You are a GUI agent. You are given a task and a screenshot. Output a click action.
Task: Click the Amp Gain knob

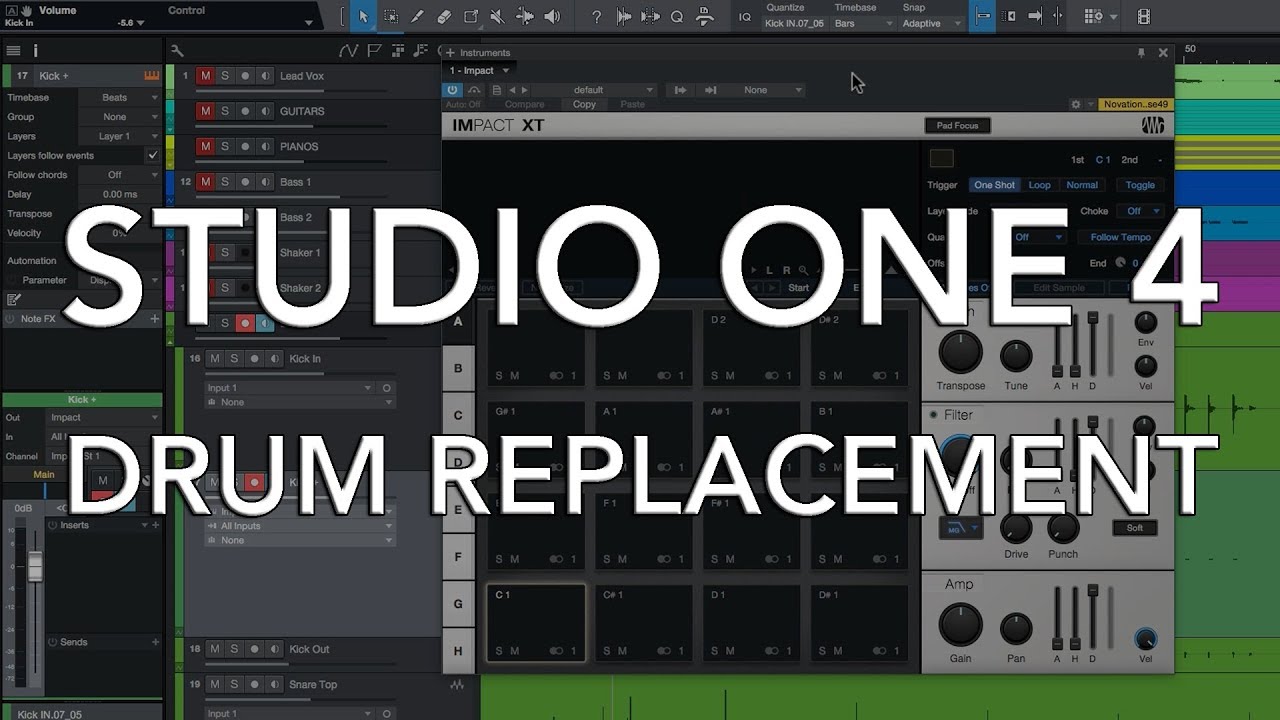pyautogui.click(x=960, y=627)
